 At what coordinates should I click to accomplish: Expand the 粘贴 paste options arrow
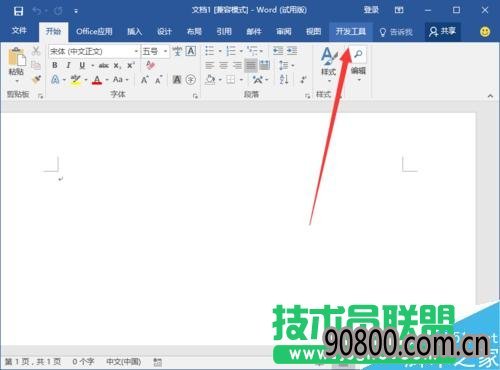pos(16,81)
